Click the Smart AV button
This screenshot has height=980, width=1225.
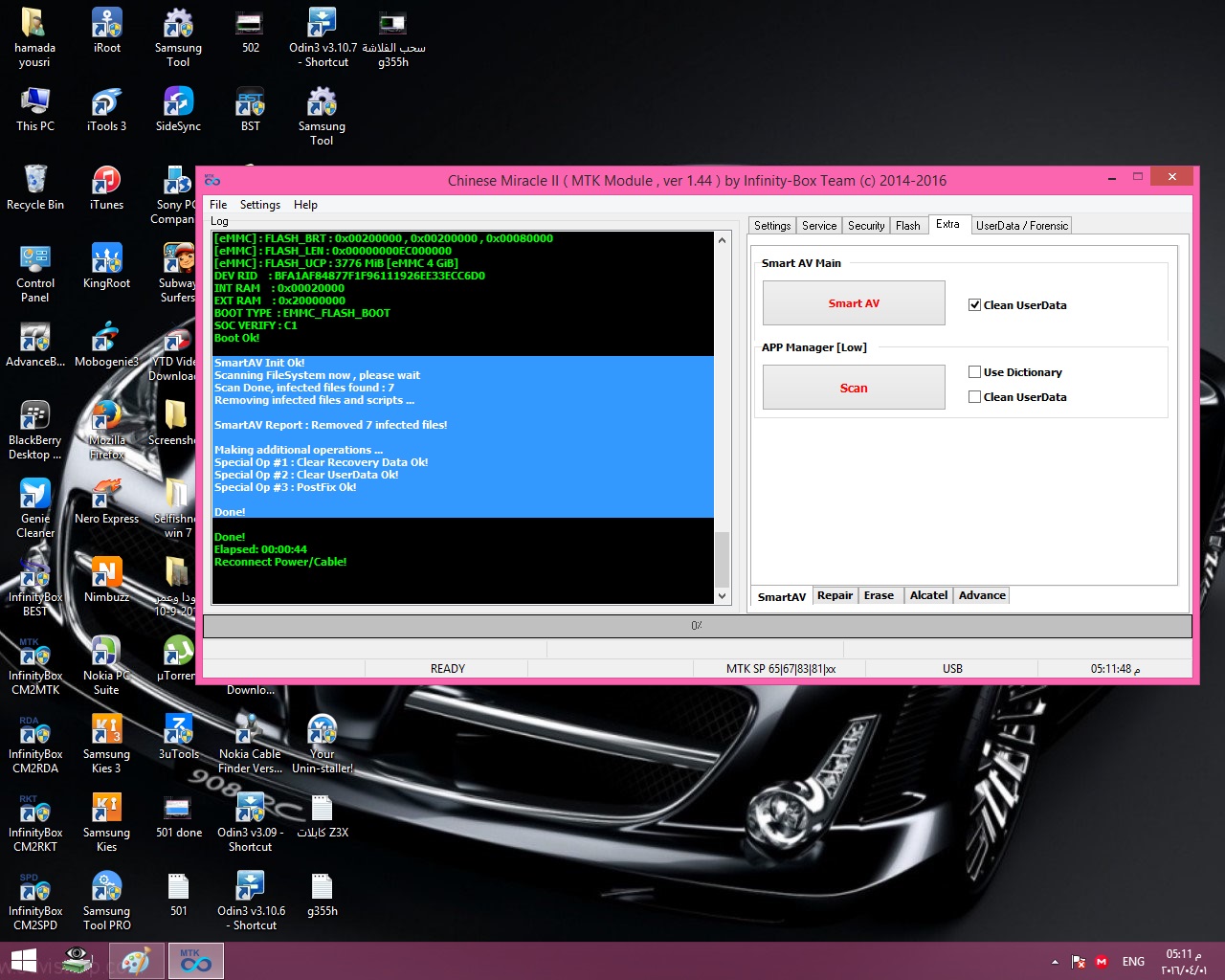pos(854,303)
